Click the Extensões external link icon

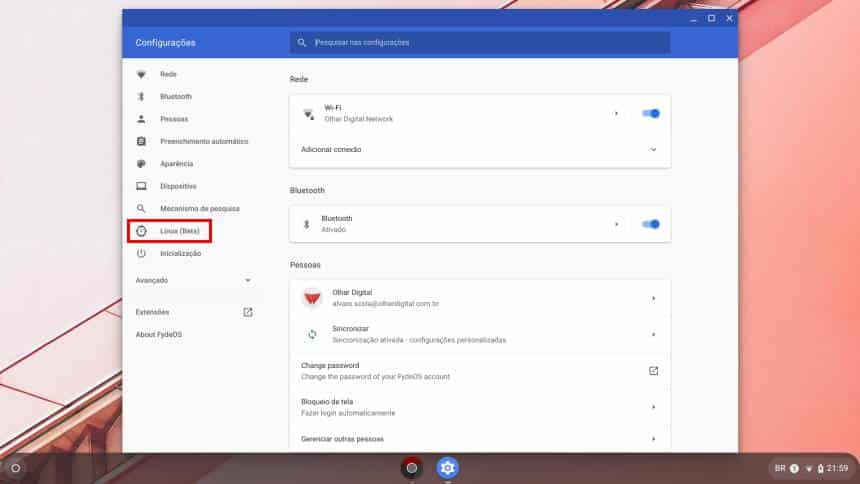248,312
